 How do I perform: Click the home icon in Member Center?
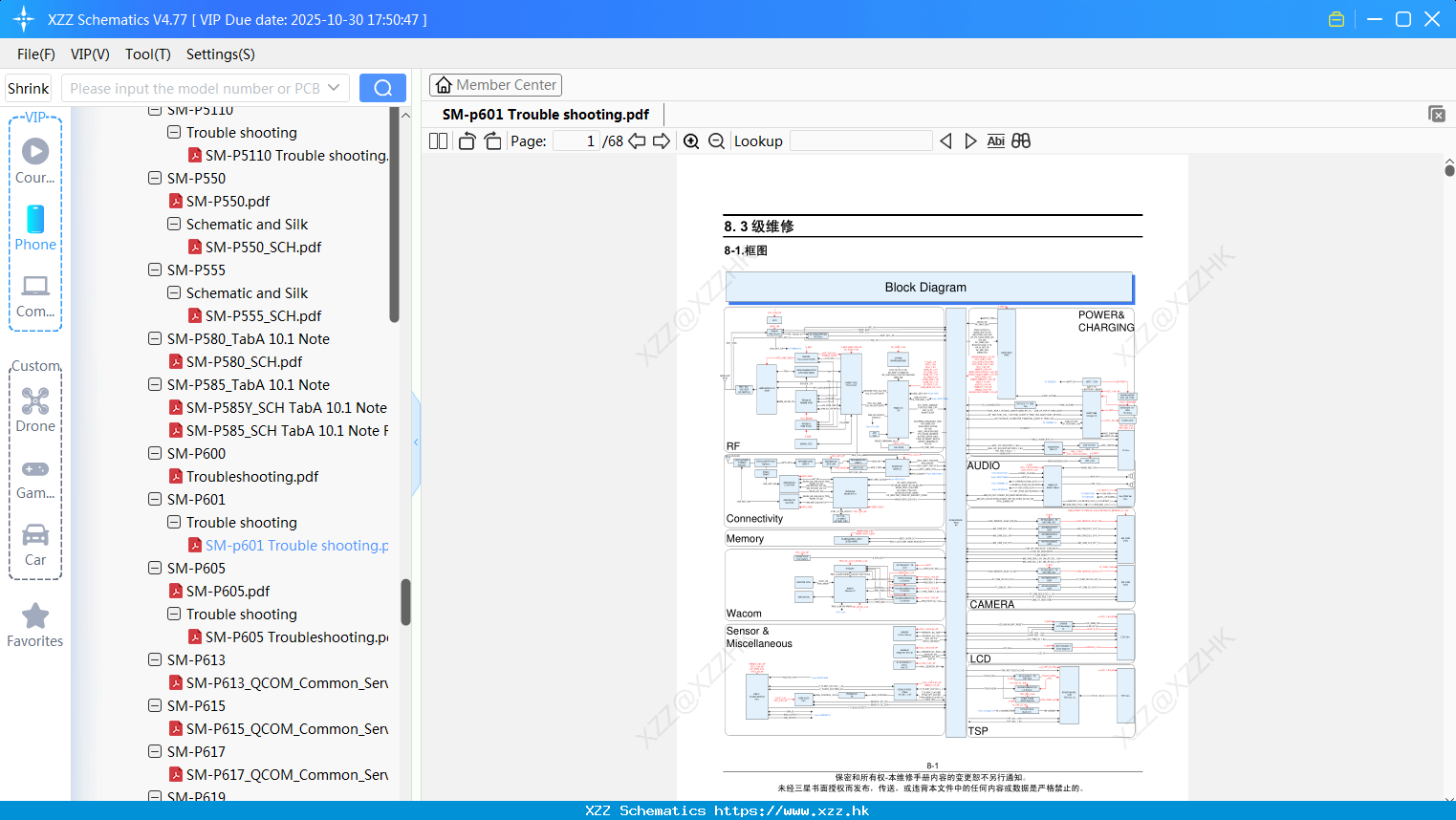444,85
